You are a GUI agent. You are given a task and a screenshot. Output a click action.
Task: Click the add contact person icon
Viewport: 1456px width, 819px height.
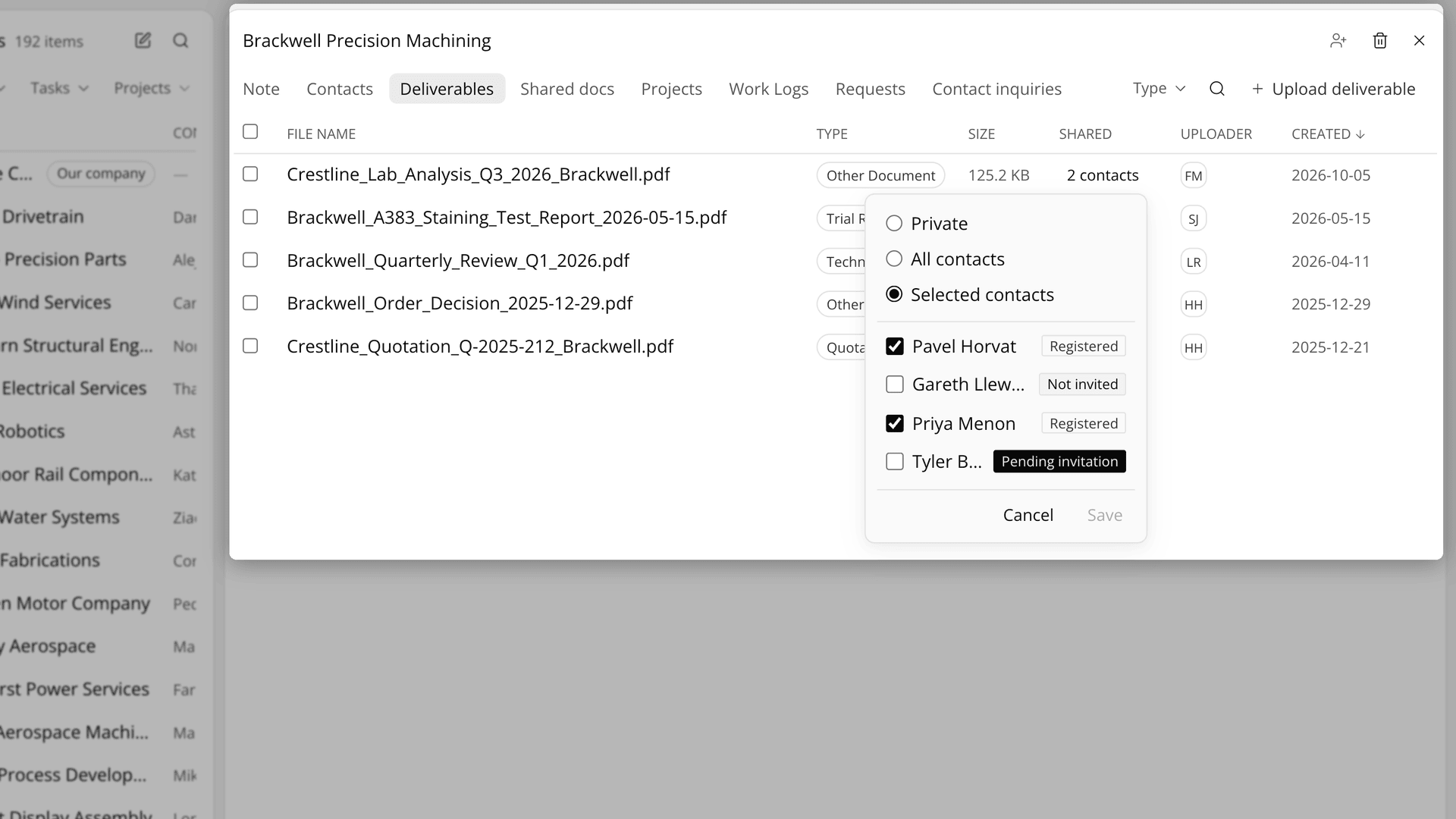click(1338, 41)
